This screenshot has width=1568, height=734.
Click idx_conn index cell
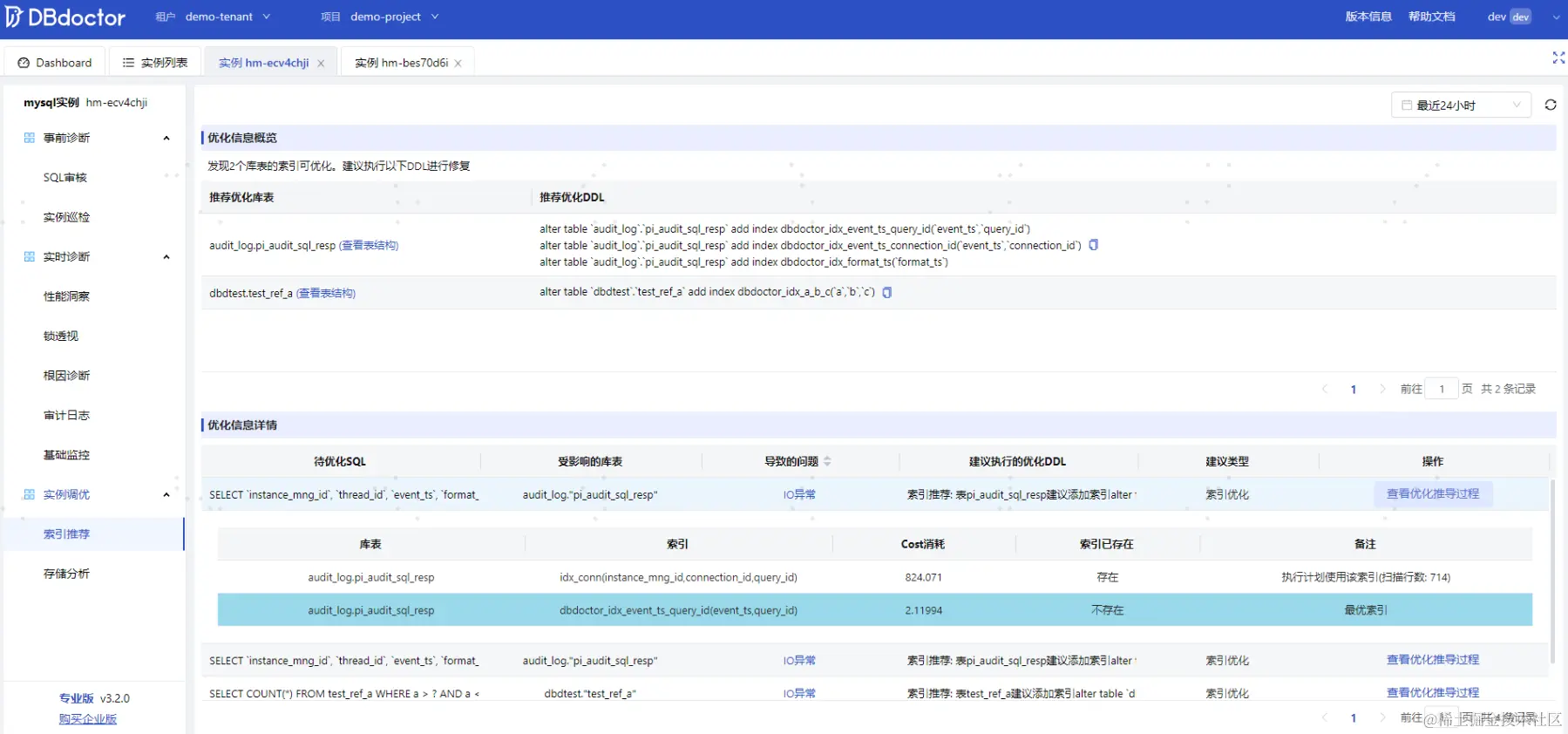[678, 577]
